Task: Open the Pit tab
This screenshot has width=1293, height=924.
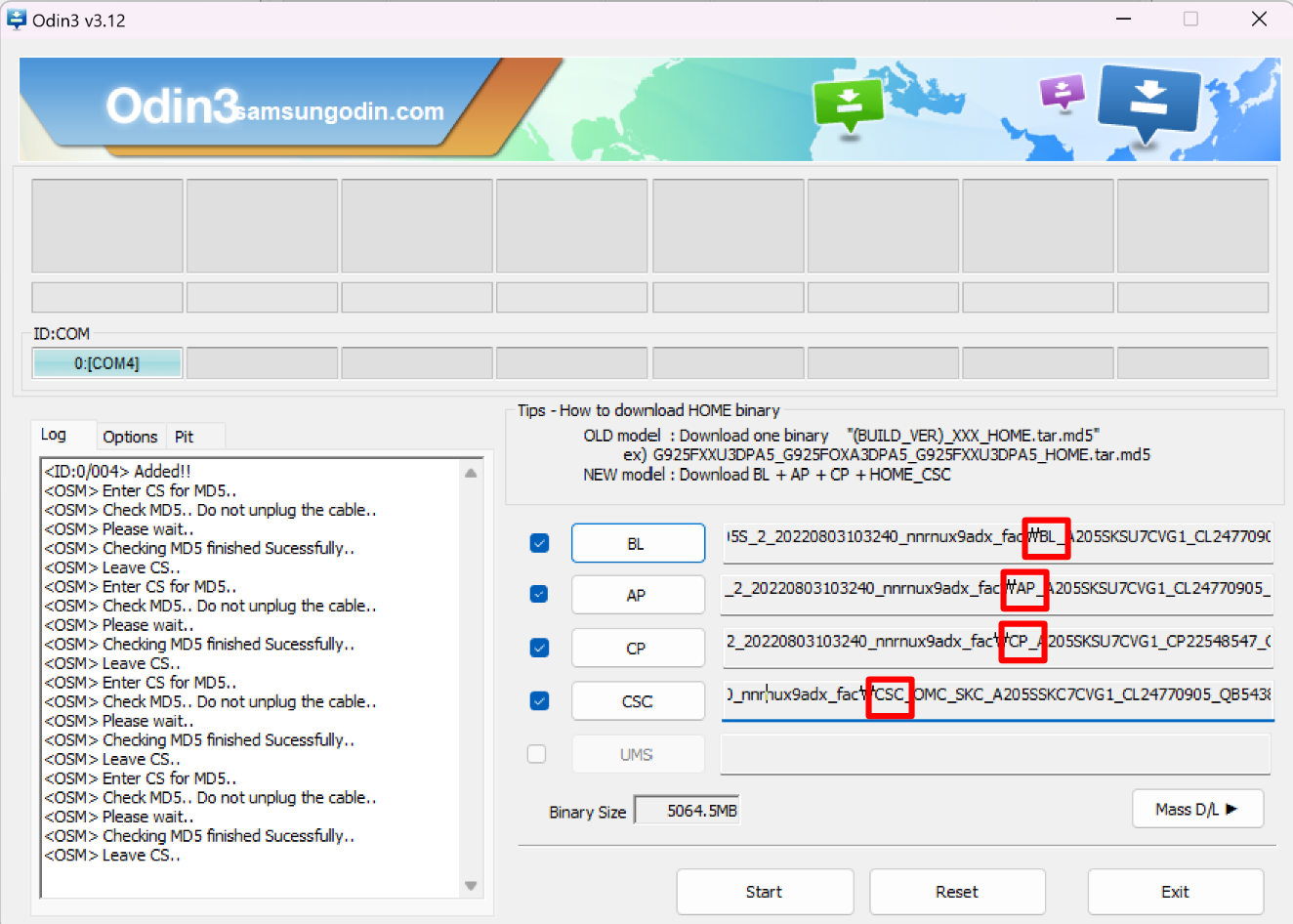Action: (185, 437)
